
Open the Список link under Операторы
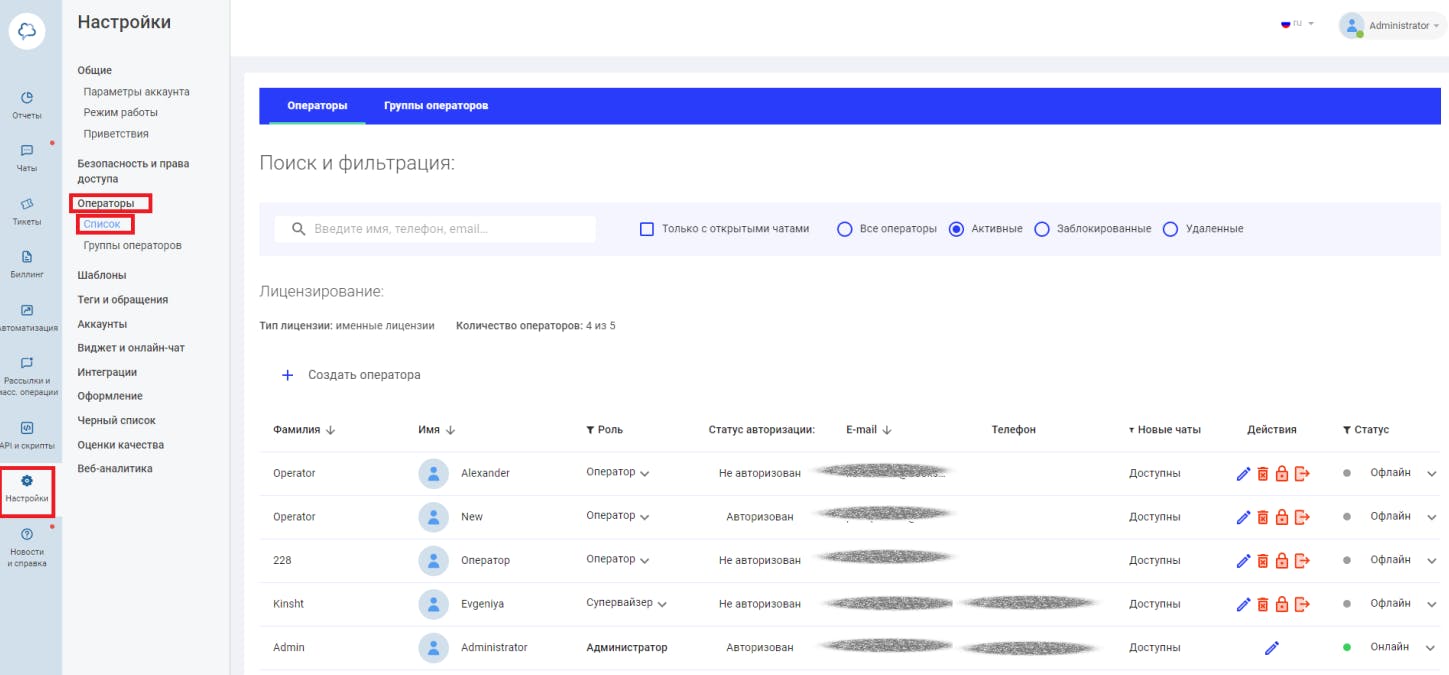[102, 224]
